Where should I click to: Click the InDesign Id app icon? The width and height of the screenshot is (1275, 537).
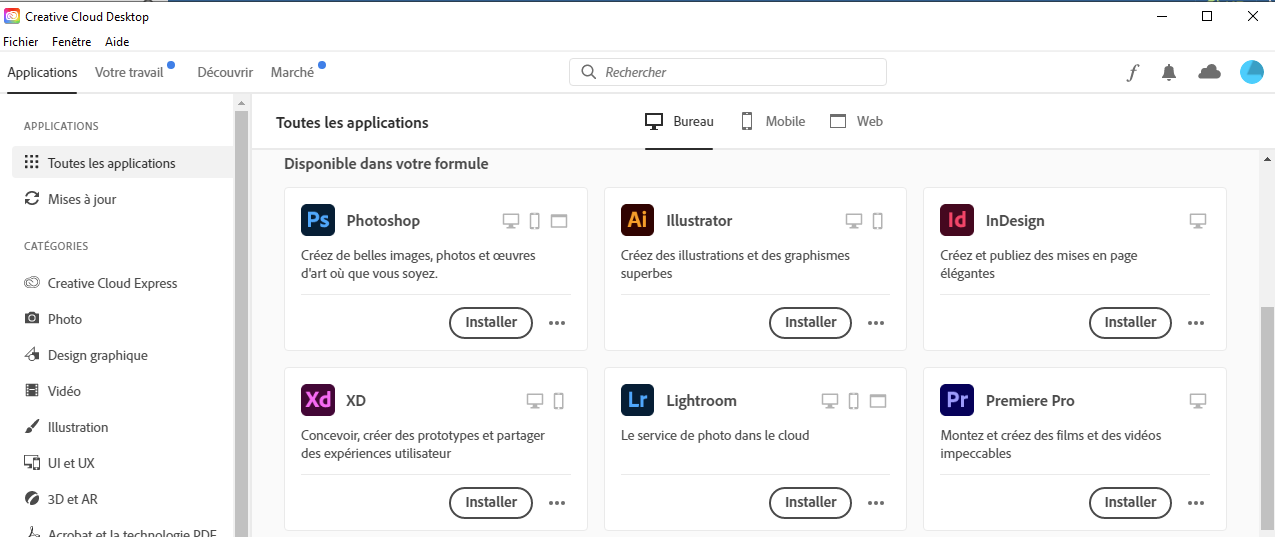coord(957,220)
